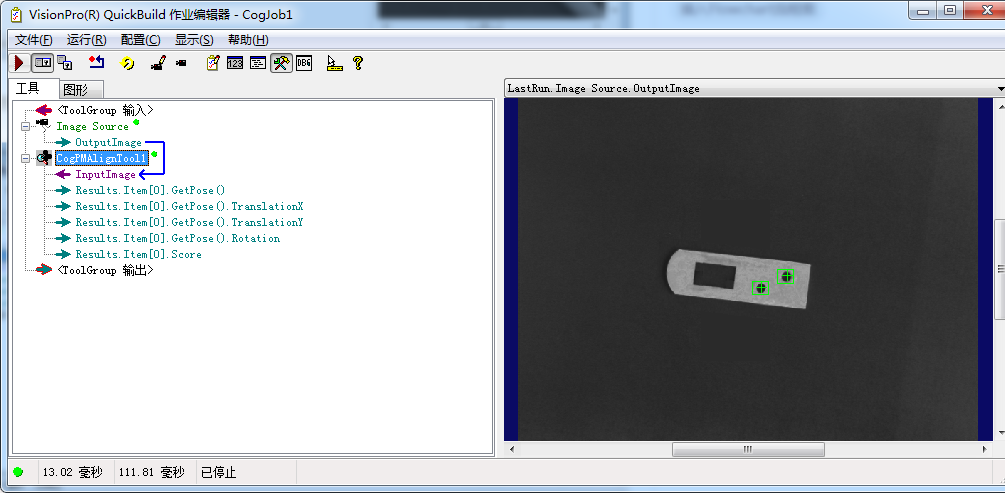Open the 运行(R) menu

(x=87, y=40)
